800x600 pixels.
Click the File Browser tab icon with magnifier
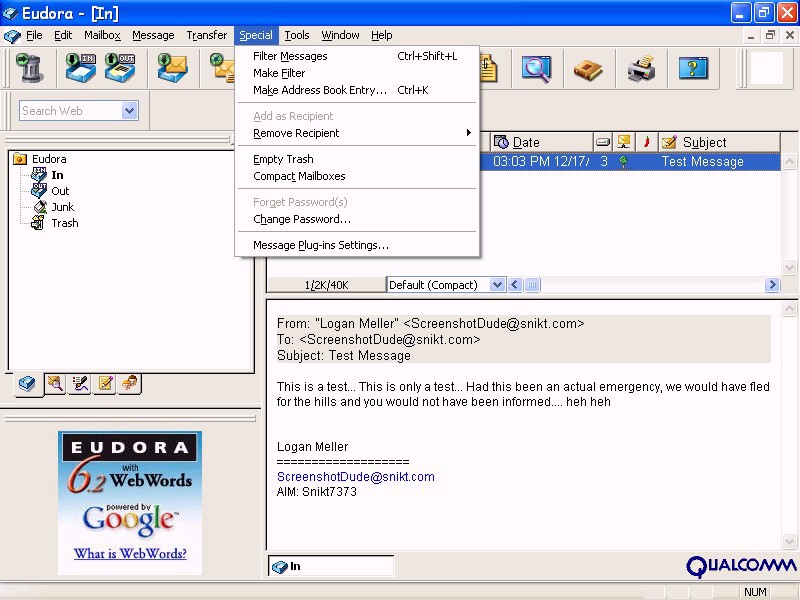(x=55, y=384)
